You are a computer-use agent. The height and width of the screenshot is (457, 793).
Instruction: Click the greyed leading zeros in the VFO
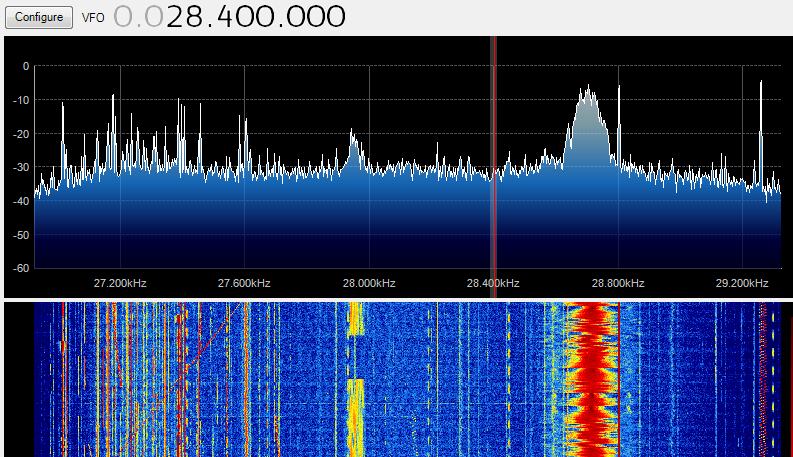pos(138,17)
